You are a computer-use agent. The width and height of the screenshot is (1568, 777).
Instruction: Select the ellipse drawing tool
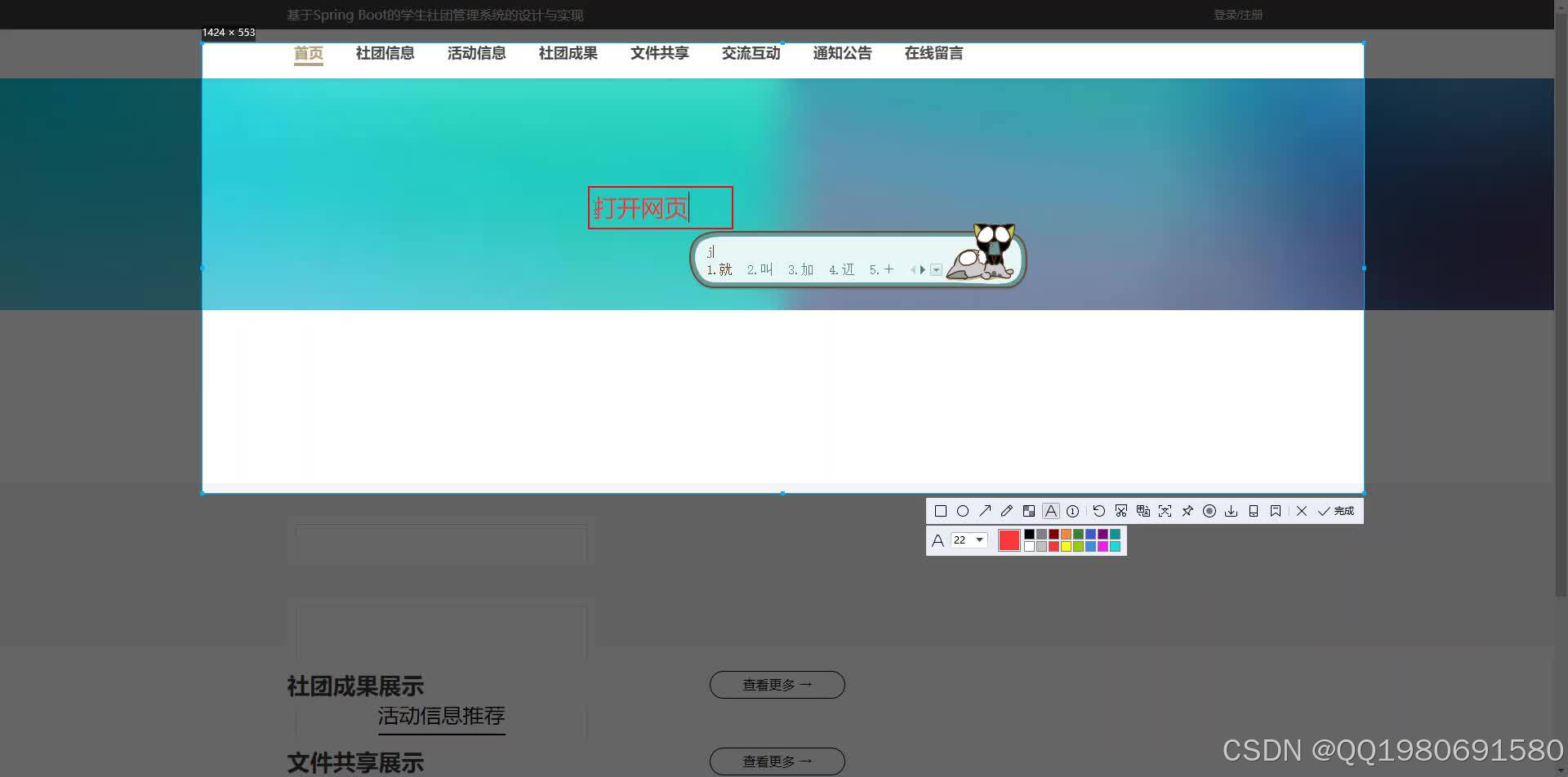coord(964,510)
